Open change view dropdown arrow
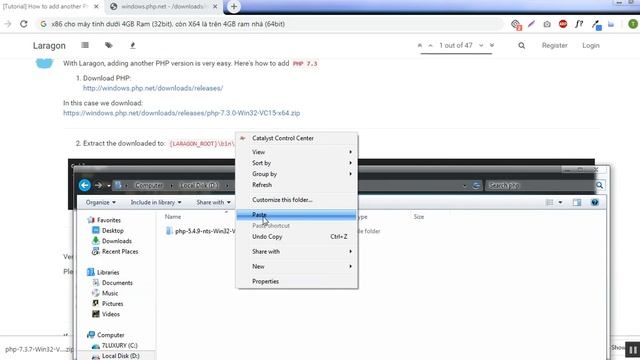 560,202
